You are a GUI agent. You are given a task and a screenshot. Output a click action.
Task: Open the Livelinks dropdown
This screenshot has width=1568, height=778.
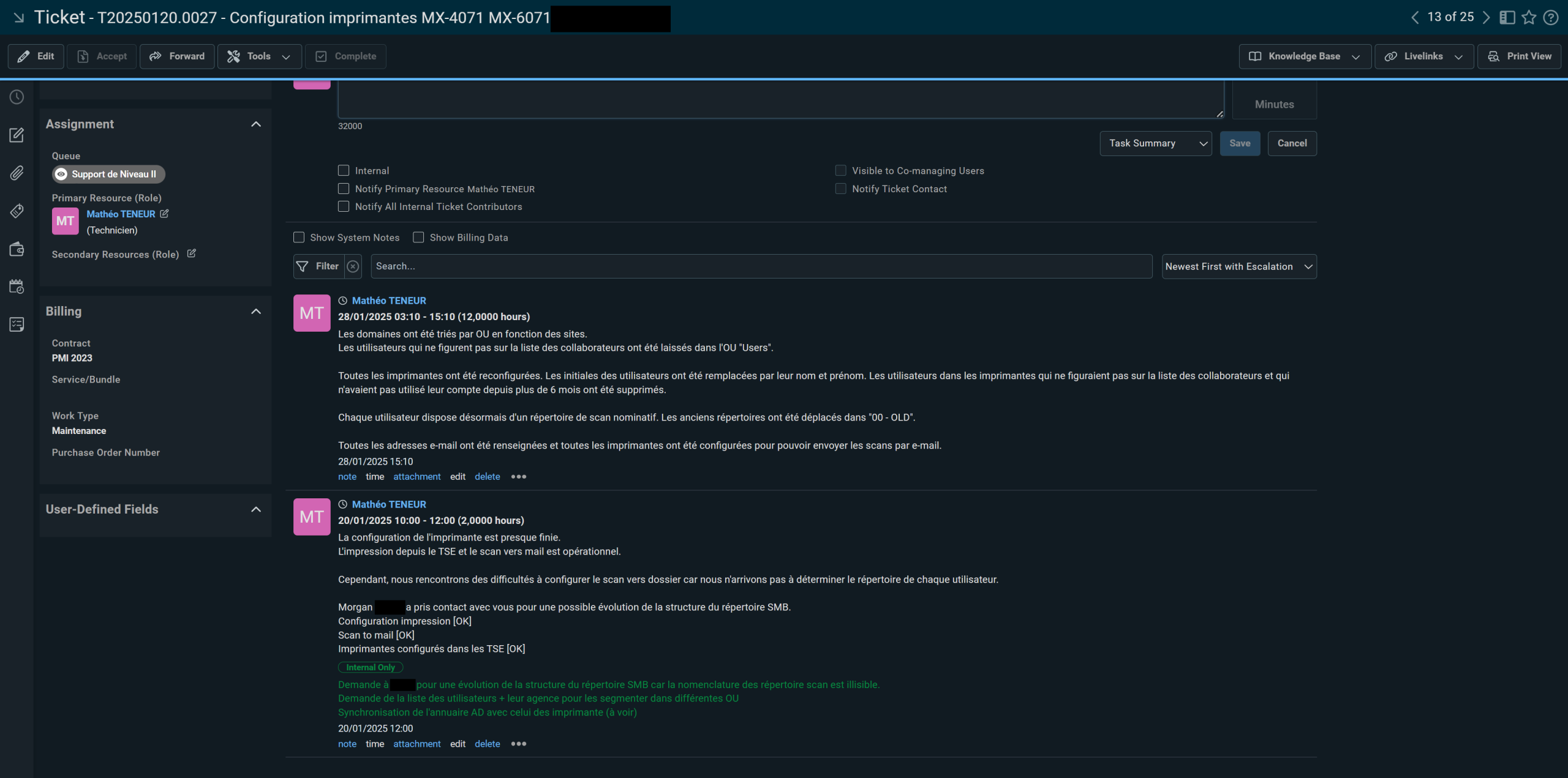click(x=1424, y=56)
